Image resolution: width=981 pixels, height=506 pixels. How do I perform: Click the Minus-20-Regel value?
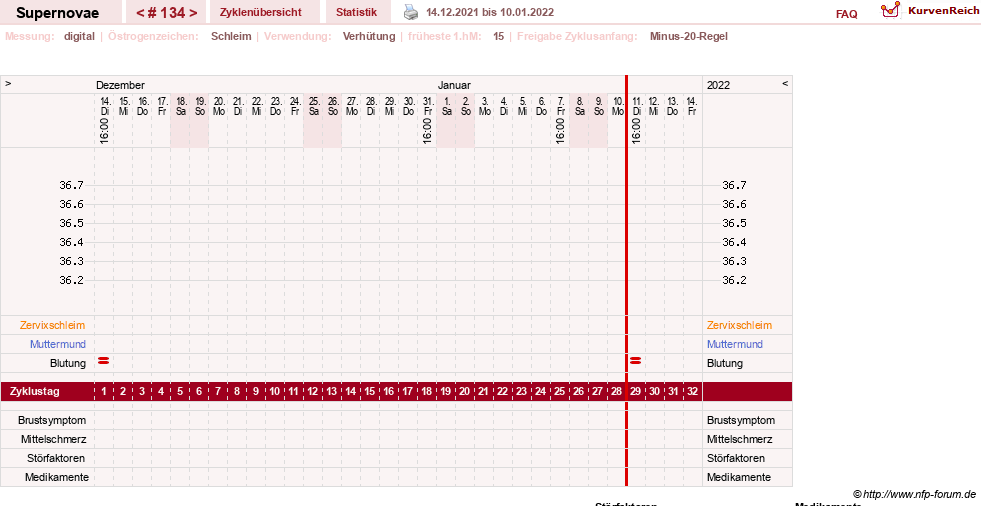pos(689,36)
